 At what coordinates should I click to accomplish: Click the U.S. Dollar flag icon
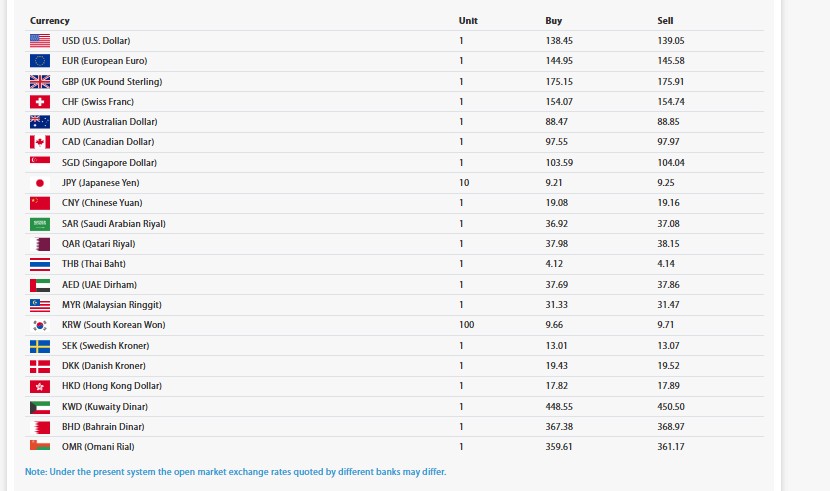point(40,41)
